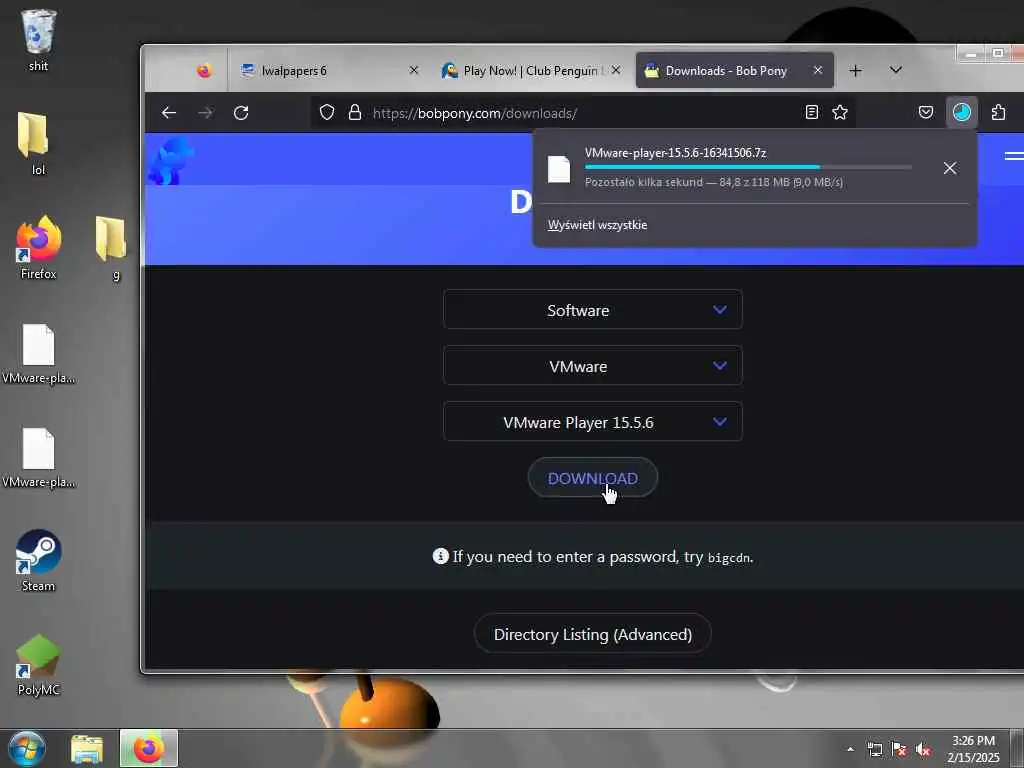View site security via padlock icon

coord(355,113)
